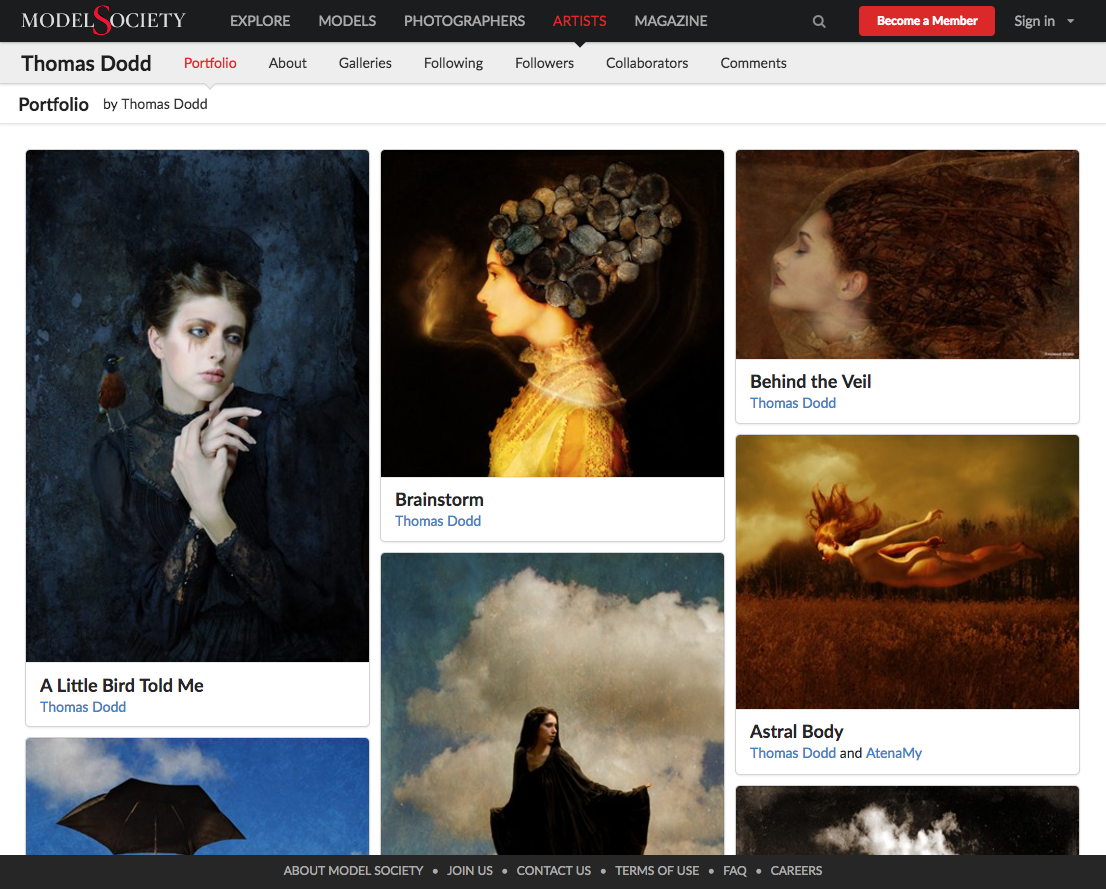This screenshot has height=889, width=1106.
Task: Click the Model Society logo
Action: pos(103,20)
